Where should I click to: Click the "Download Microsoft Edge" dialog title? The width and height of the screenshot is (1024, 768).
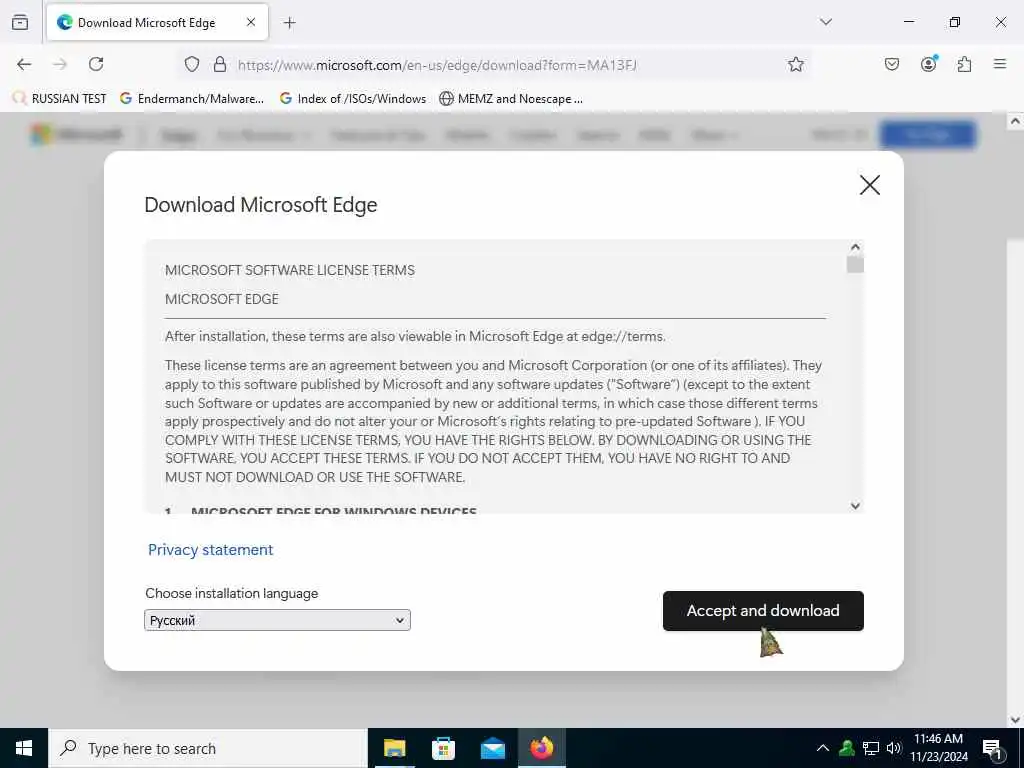(261, 204)
